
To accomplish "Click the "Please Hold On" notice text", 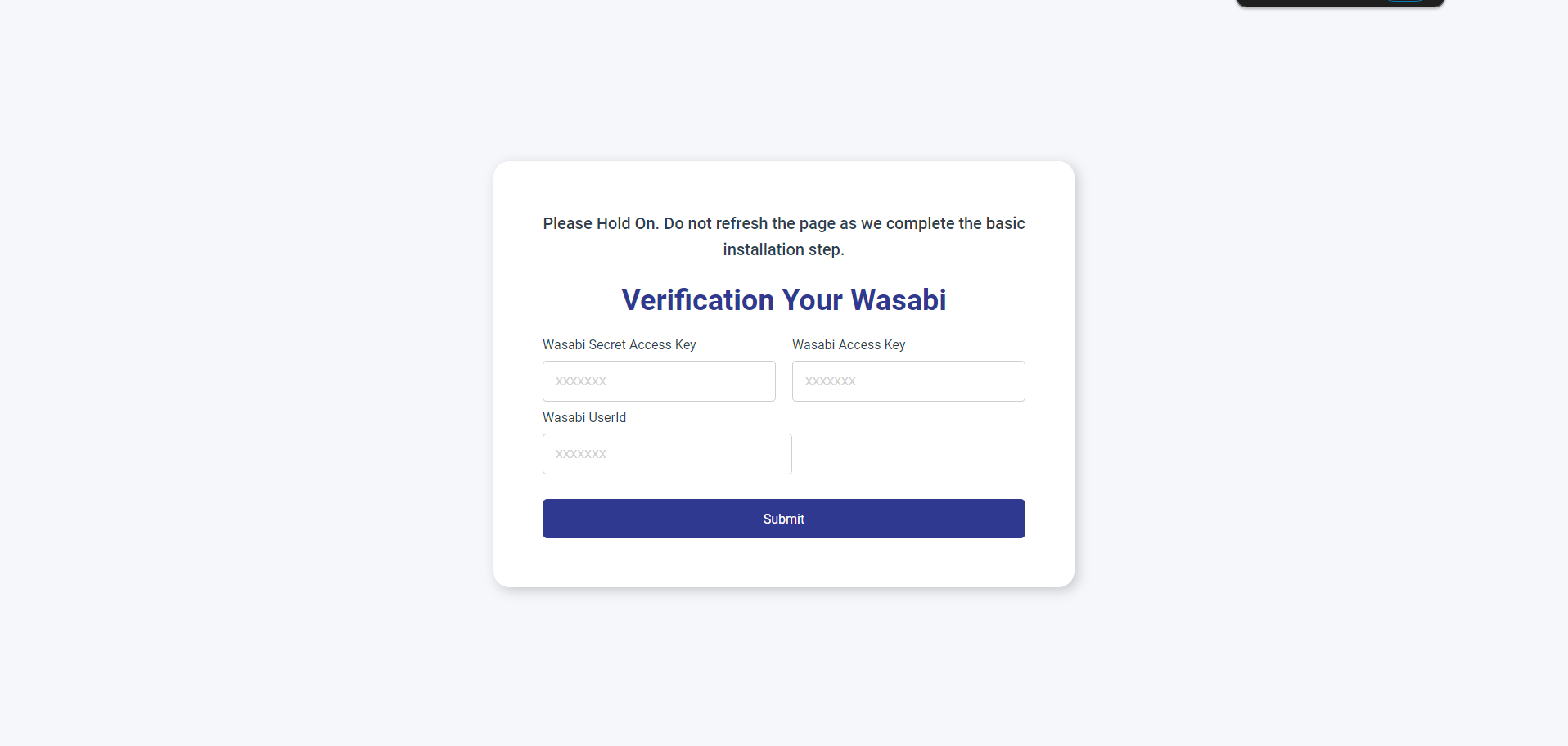I will 783,224.
